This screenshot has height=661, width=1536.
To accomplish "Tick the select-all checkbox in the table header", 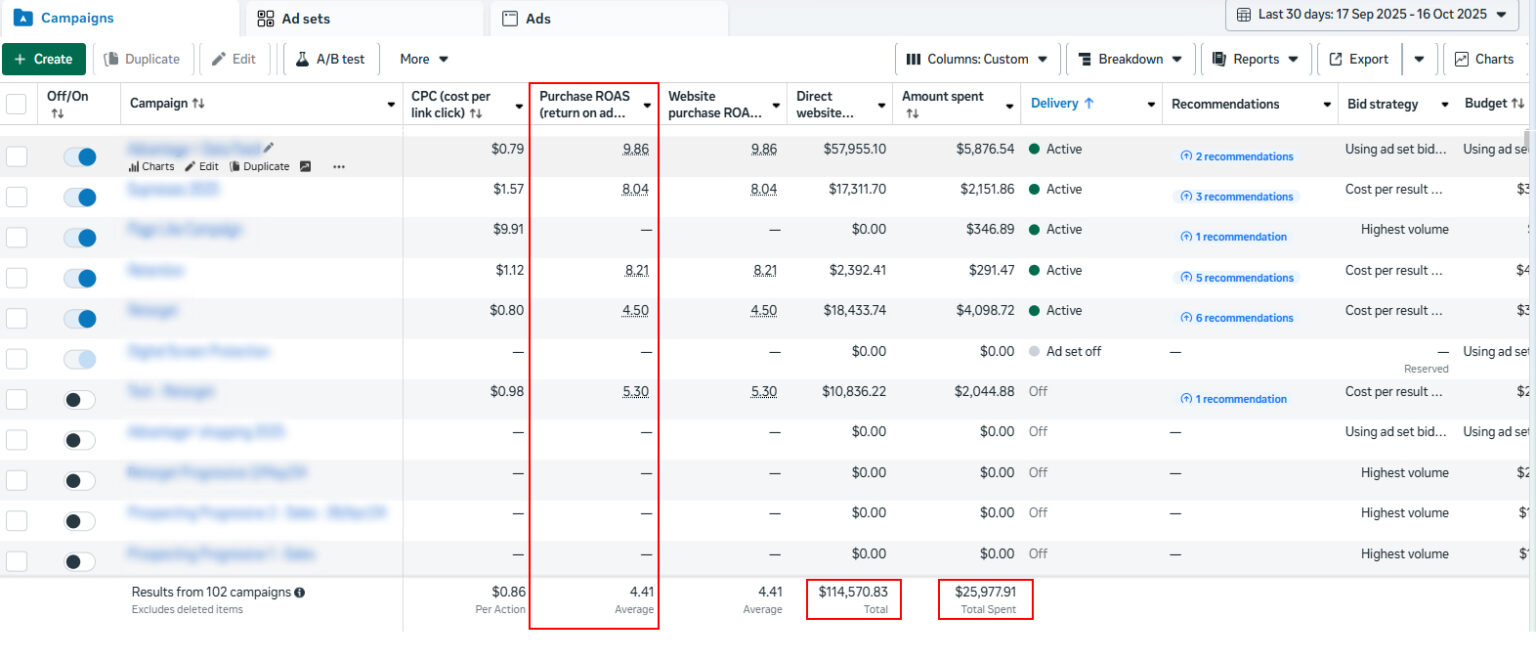I will pos(17,104).
